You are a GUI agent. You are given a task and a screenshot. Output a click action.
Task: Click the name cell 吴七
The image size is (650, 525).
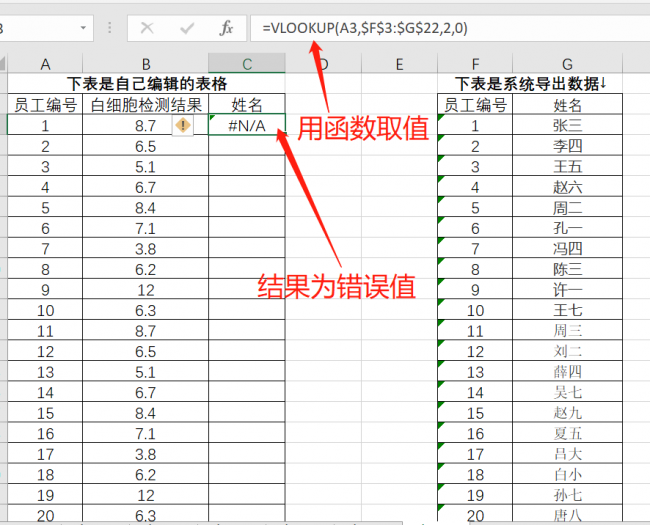click(x=568, y=392)
